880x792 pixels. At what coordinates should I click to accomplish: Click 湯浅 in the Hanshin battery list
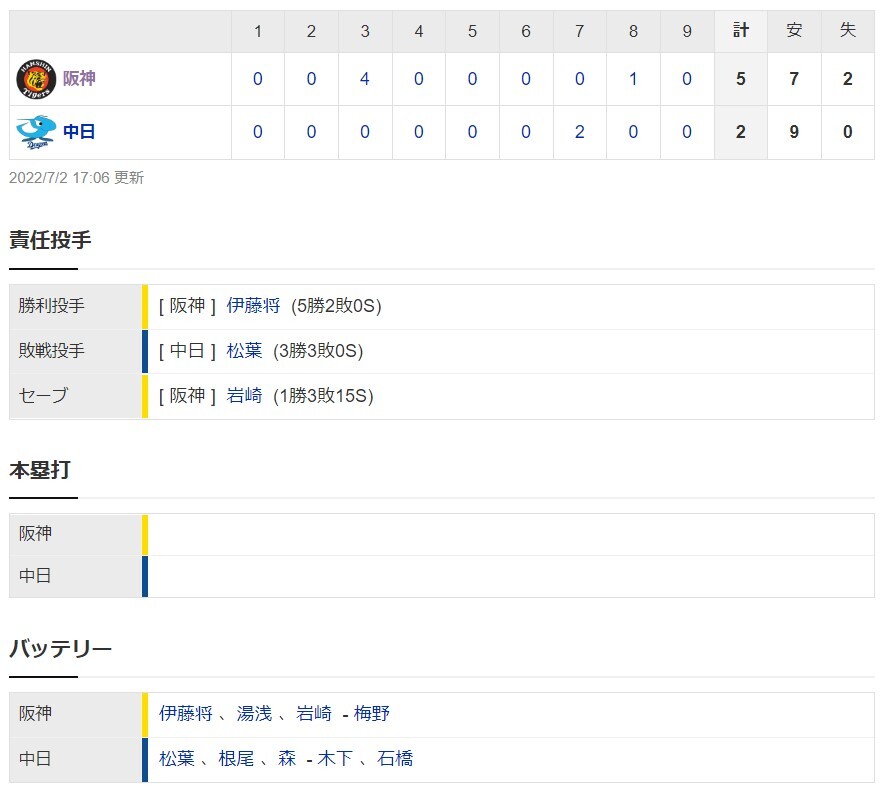254,713
